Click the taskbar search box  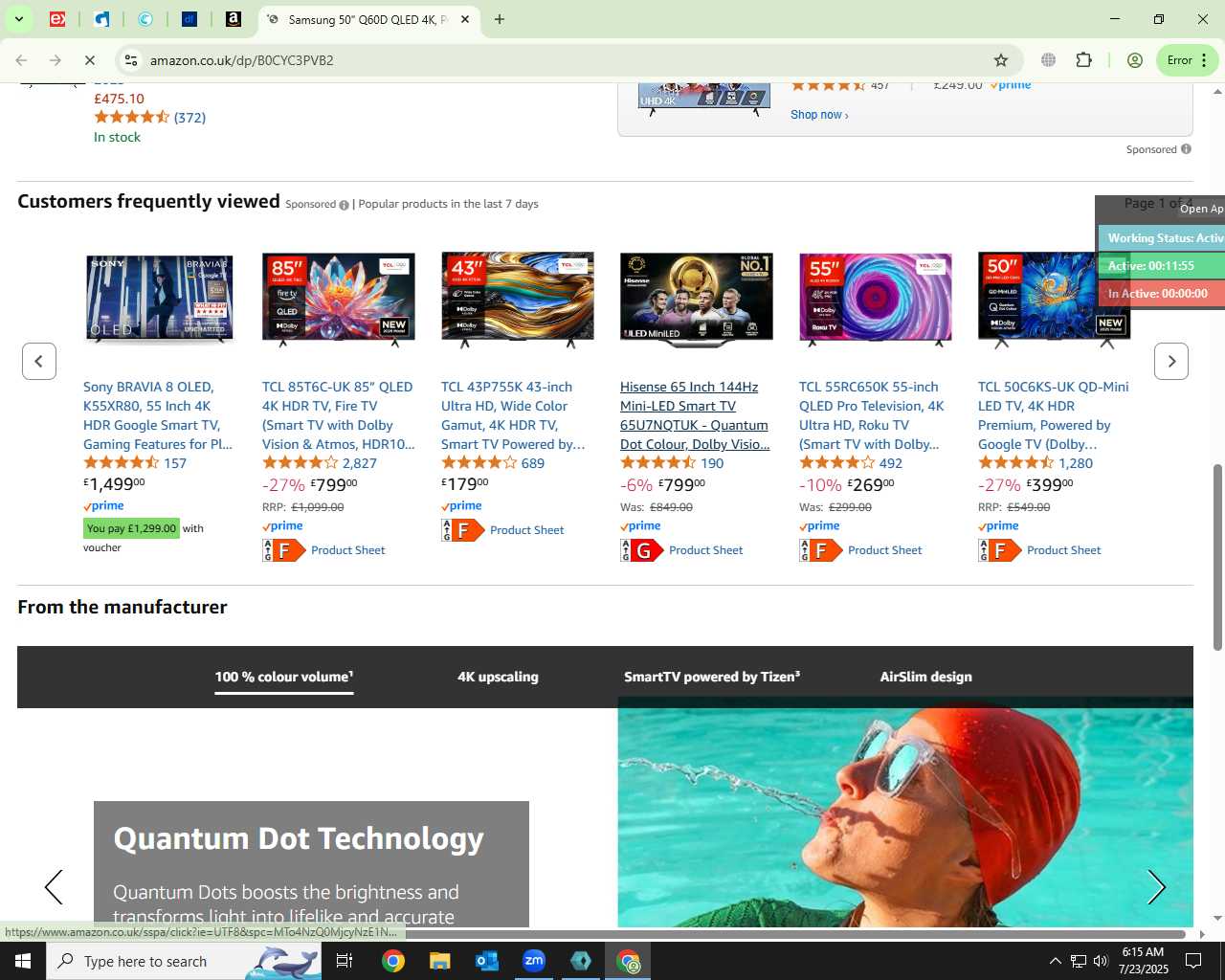coord(184,961)
